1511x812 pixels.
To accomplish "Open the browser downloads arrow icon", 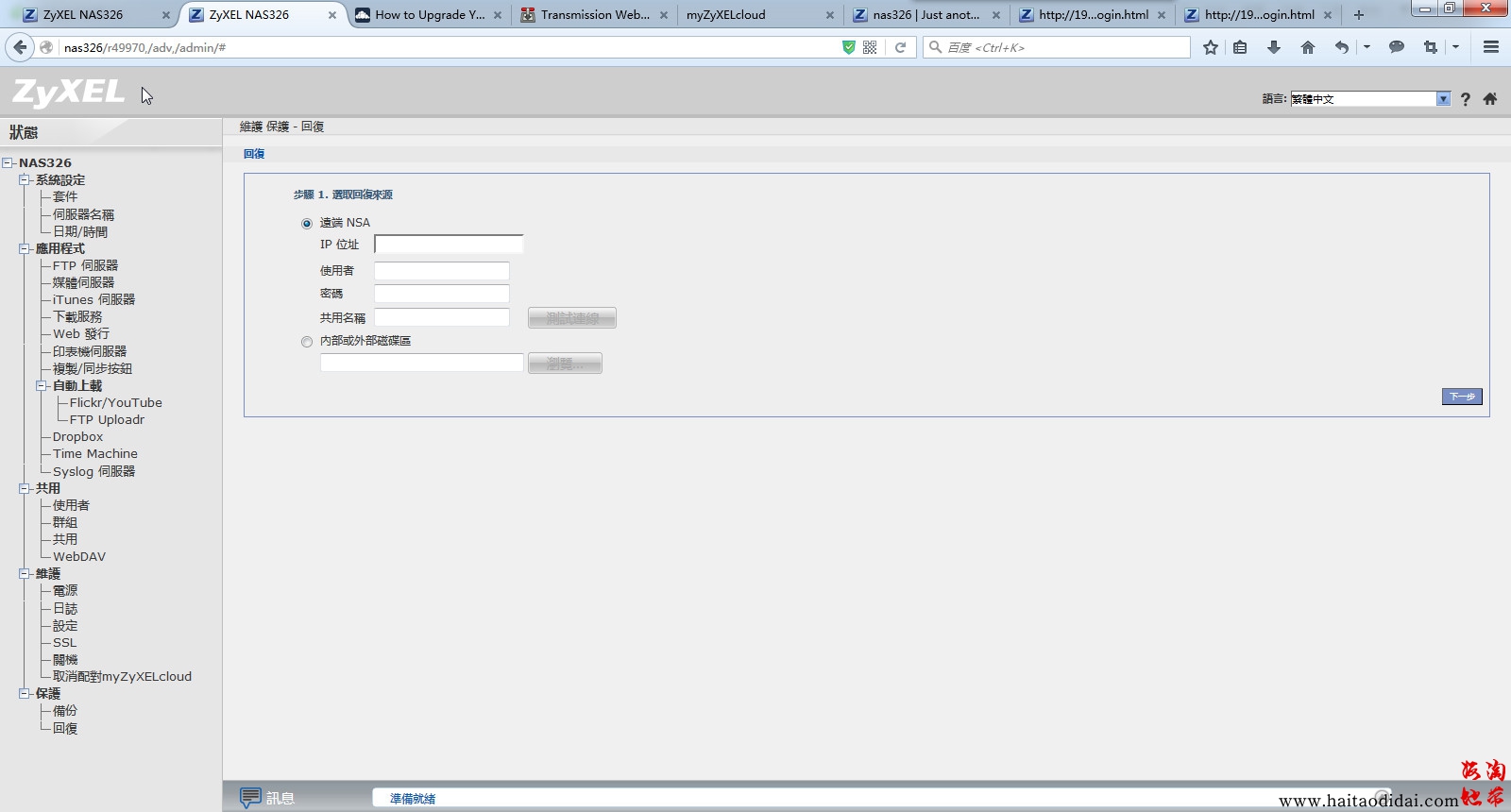I will point(1274,47).
